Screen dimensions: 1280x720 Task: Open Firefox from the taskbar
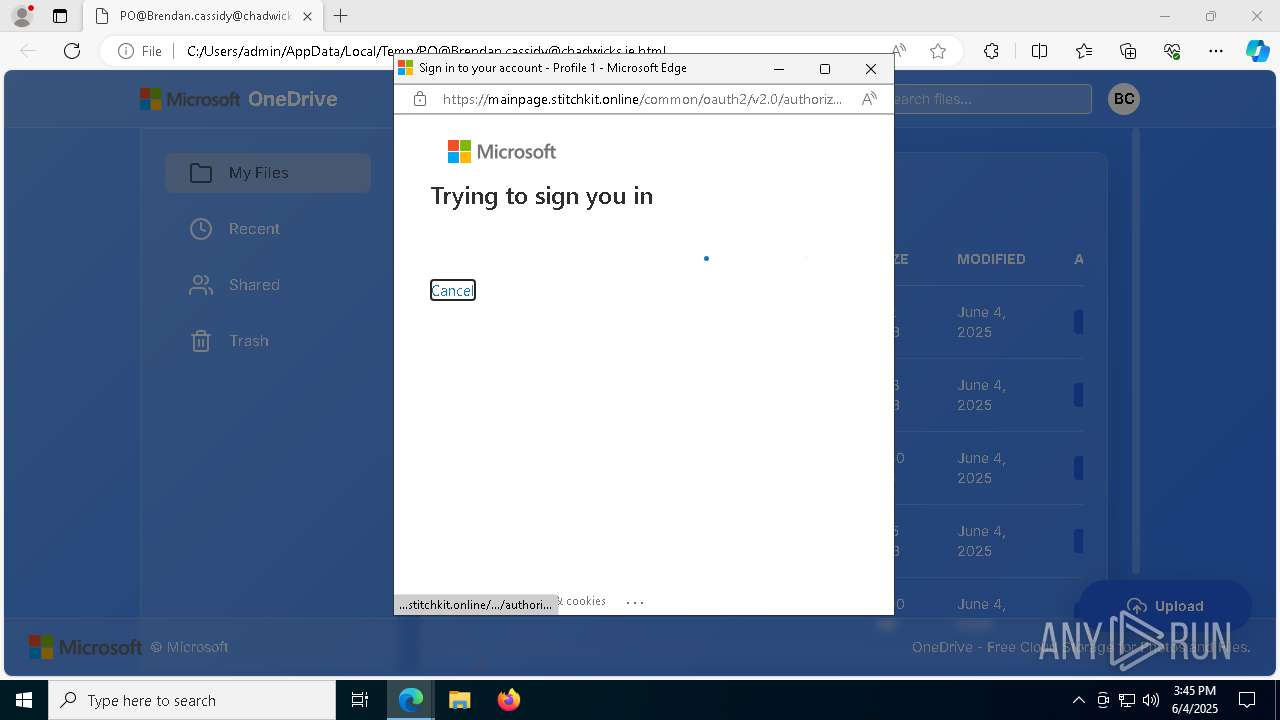point(508,700)
